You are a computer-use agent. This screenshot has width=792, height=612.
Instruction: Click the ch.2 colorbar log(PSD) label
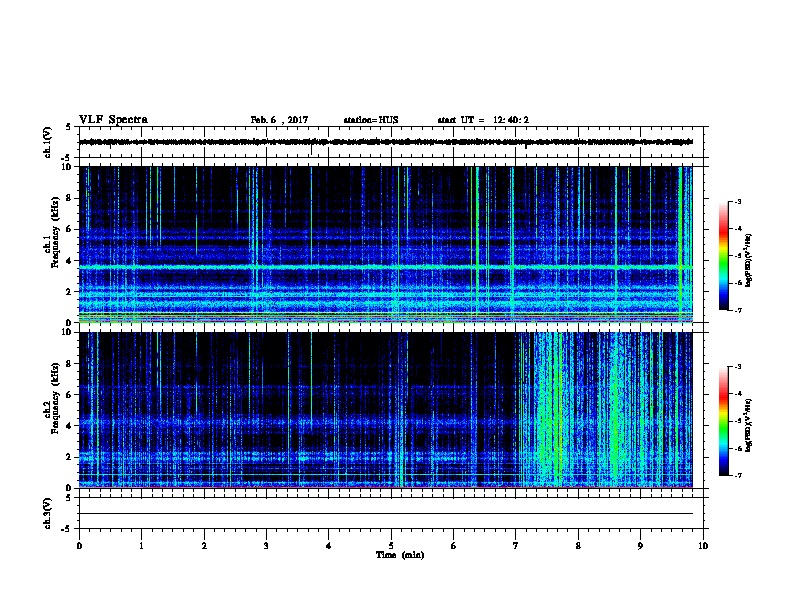coord(748,425)
